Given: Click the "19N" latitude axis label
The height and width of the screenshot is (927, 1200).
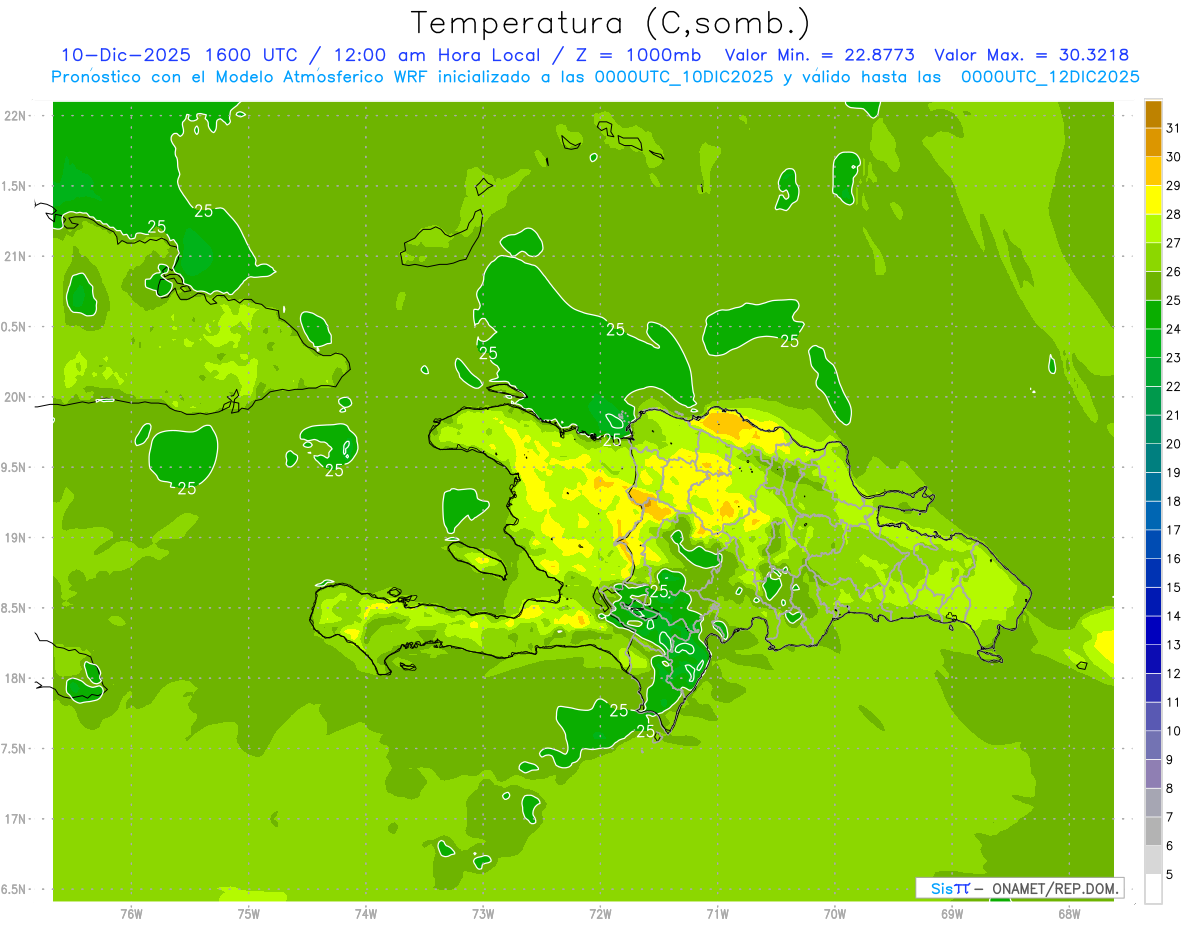Looking at the screenshot, I should tap(16, 537).
